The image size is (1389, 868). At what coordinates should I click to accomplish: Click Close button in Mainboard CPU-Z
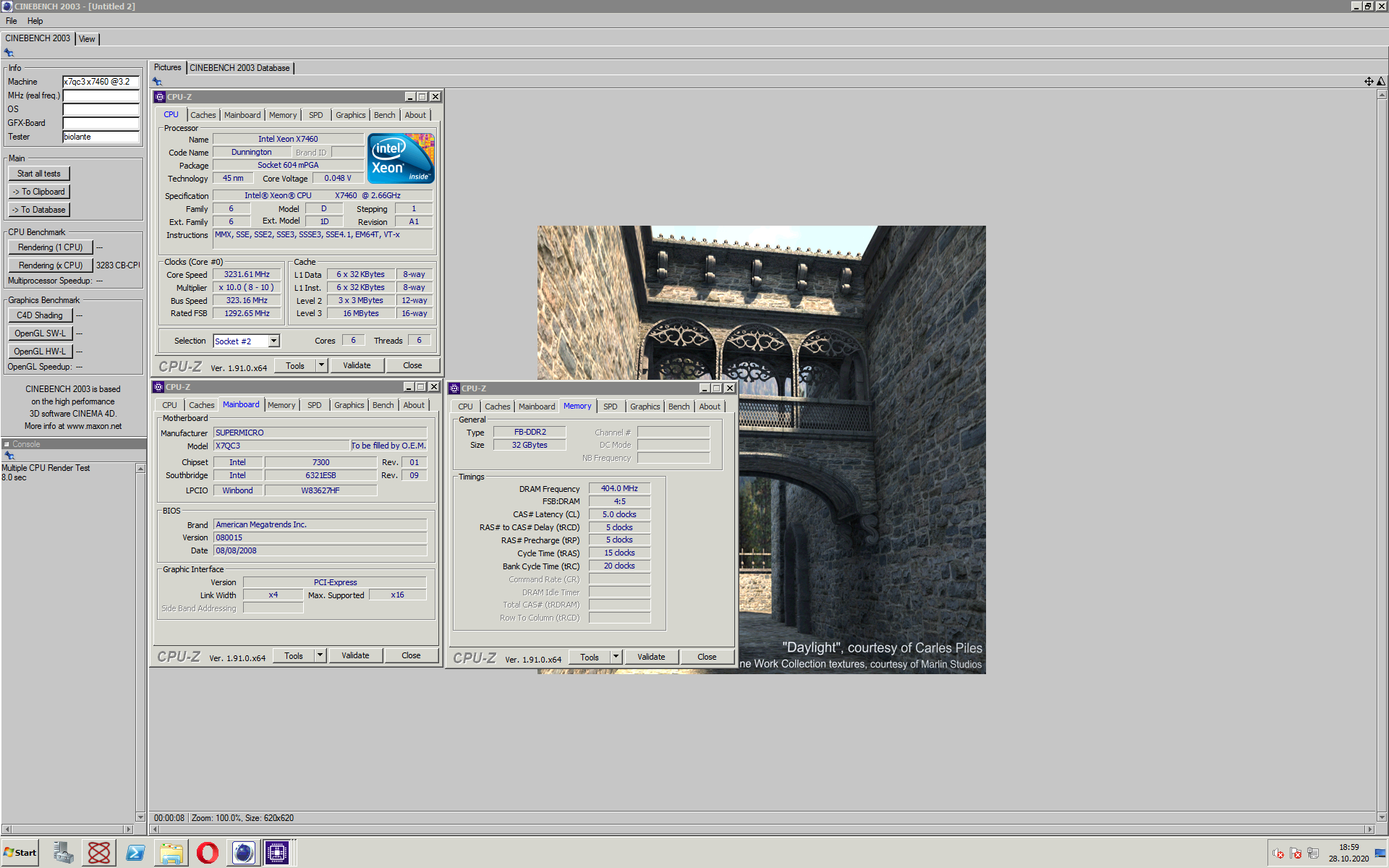click(x=411, y=655)
